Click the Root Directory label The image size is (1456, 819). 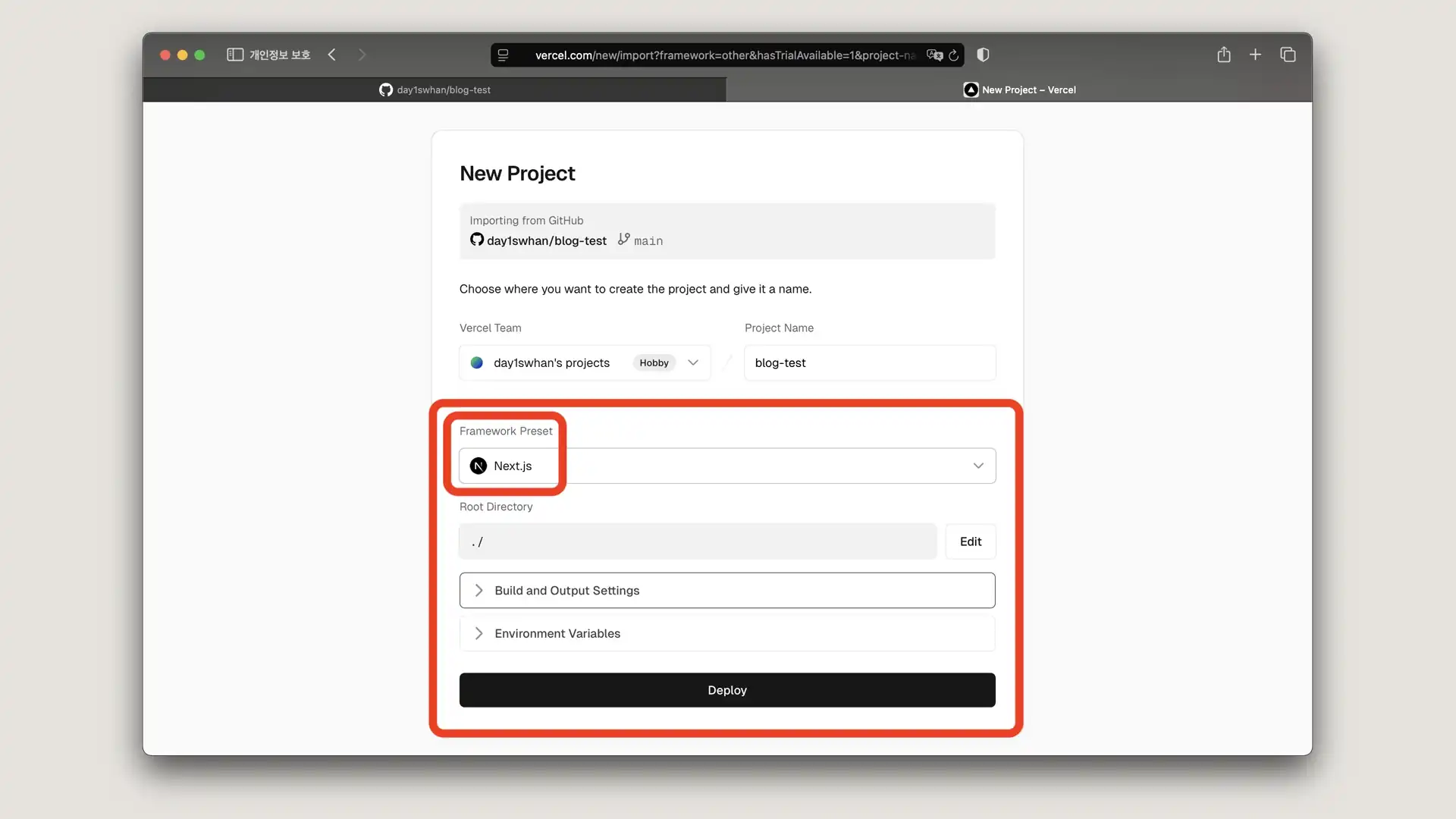tap(496, 507)
